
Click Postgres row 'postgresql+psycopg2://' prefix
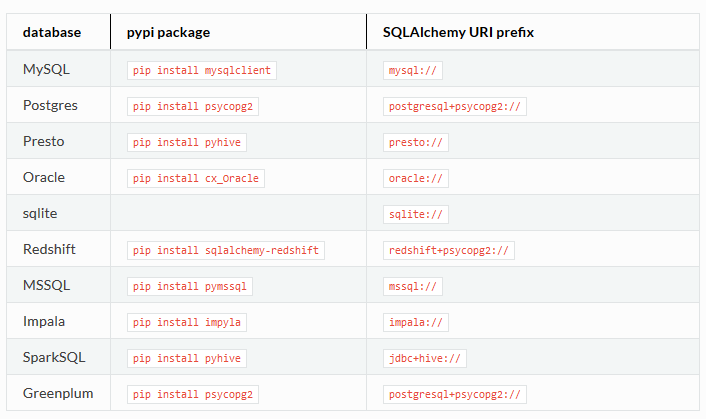[x=455, y=107]
